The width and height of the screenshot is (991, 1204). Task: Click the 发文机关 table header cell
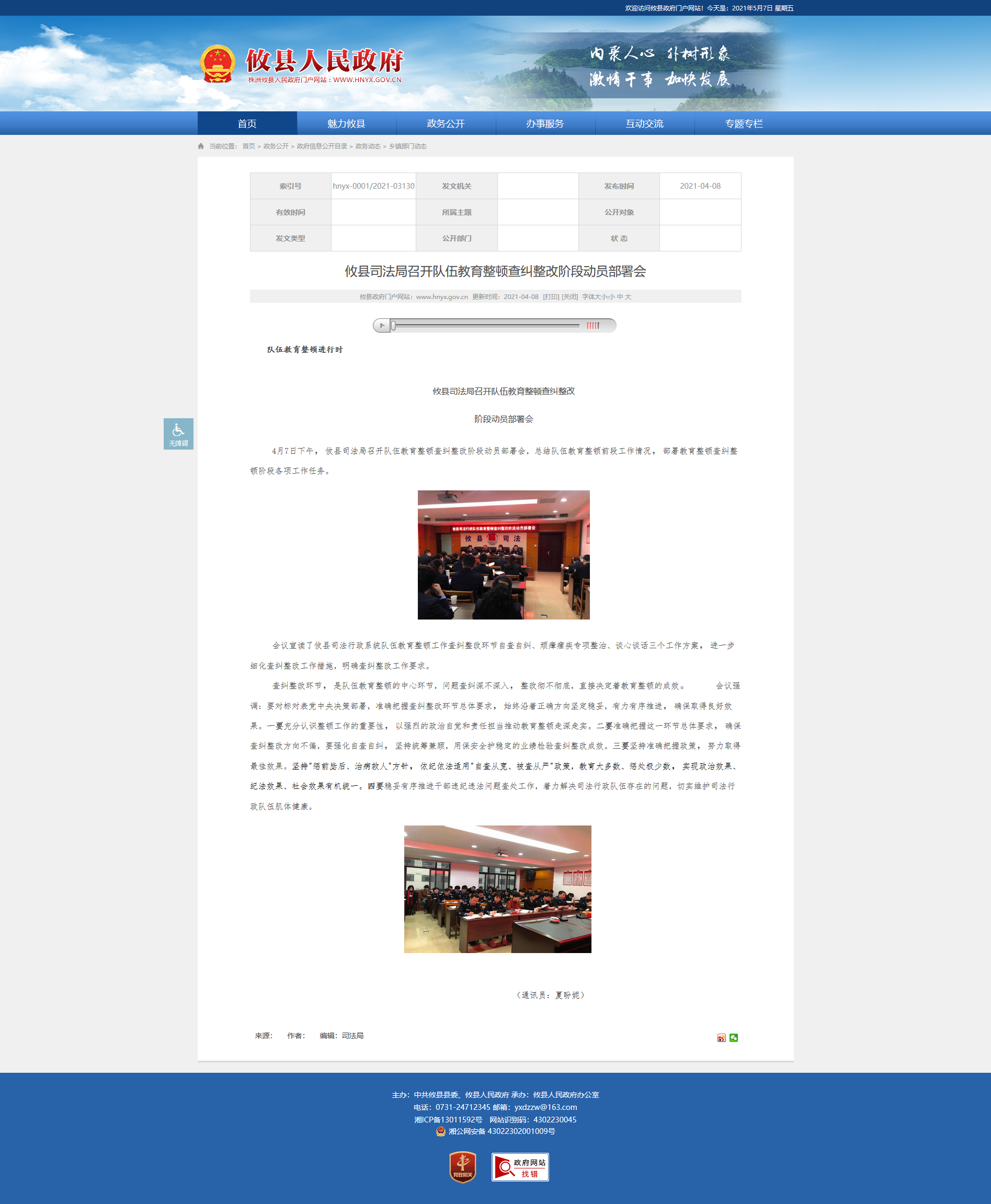[x=457, y=186]
